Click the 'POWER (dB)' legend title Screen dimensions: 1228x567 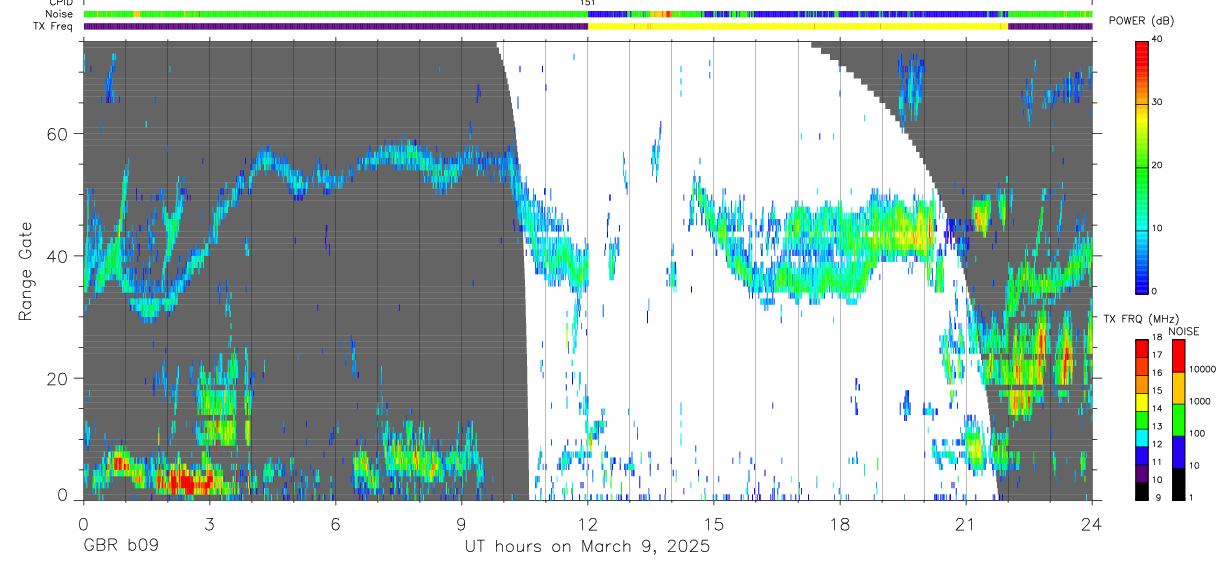pos(1140,21)
